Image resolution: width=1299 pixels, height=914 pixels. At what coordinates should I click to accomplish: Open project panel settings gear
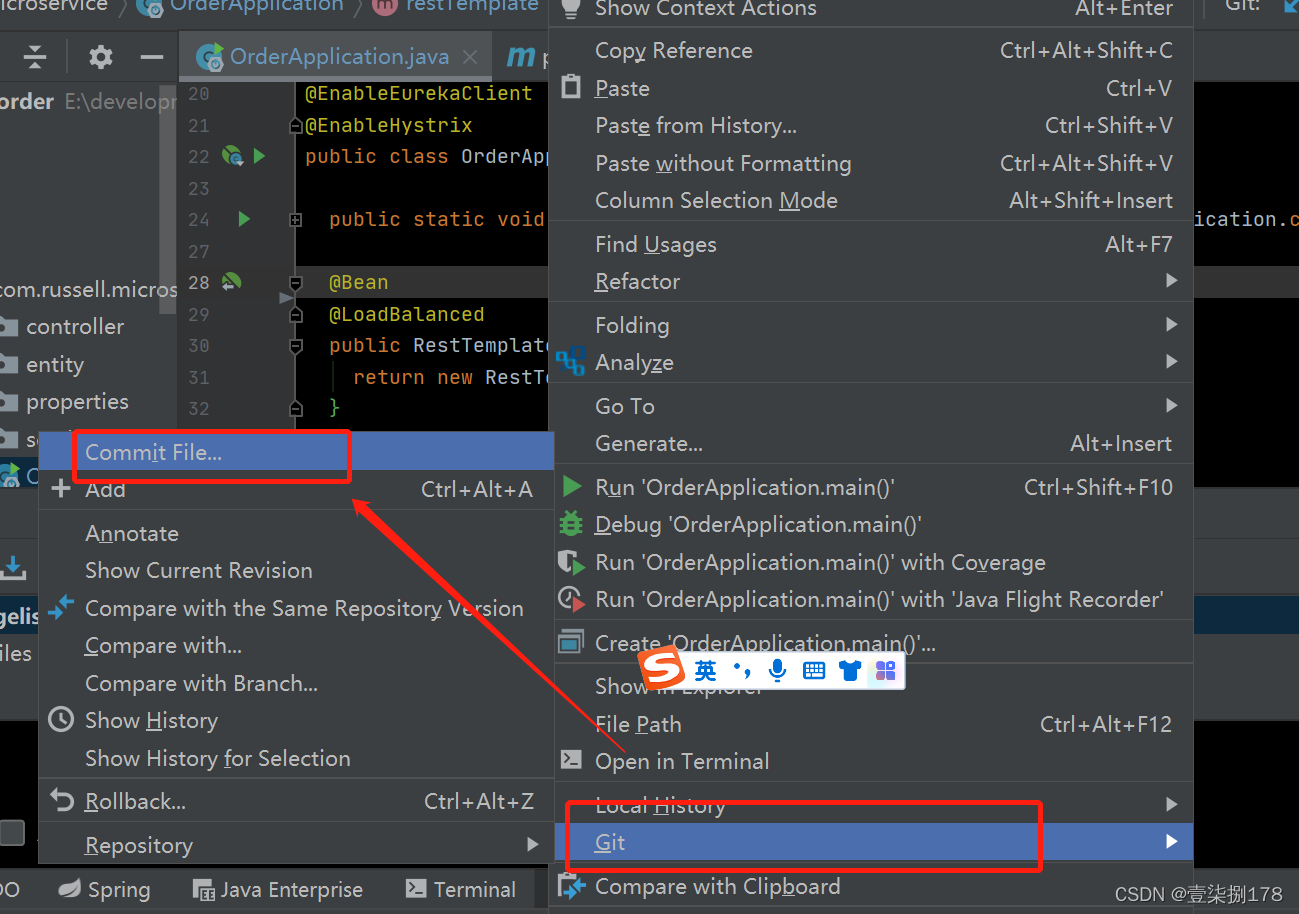[x=101, y=57]
